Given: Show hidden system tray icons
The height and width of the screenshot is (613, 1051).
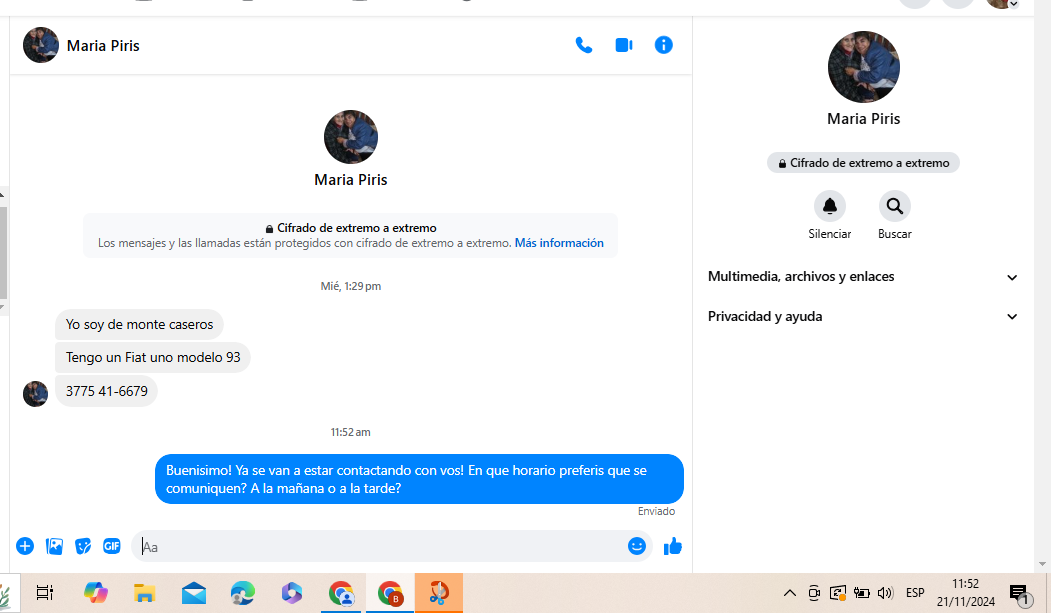Looking at the screenshot, I should click(x=789, y=593).
